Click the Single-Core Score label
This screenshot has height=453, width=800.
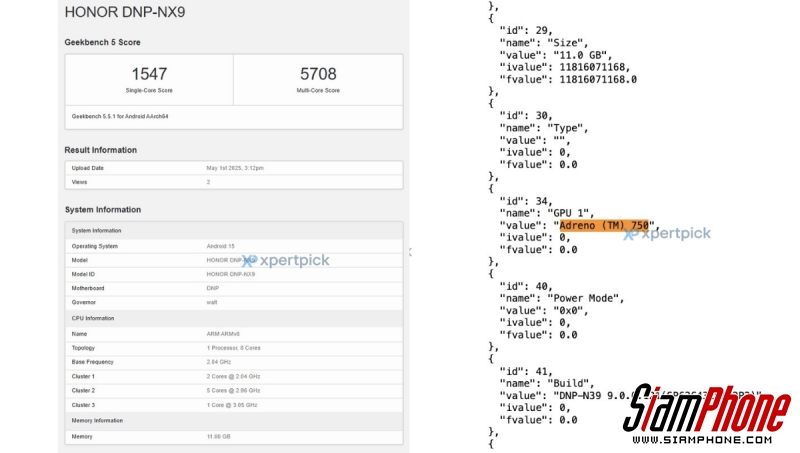coord(149,90)
